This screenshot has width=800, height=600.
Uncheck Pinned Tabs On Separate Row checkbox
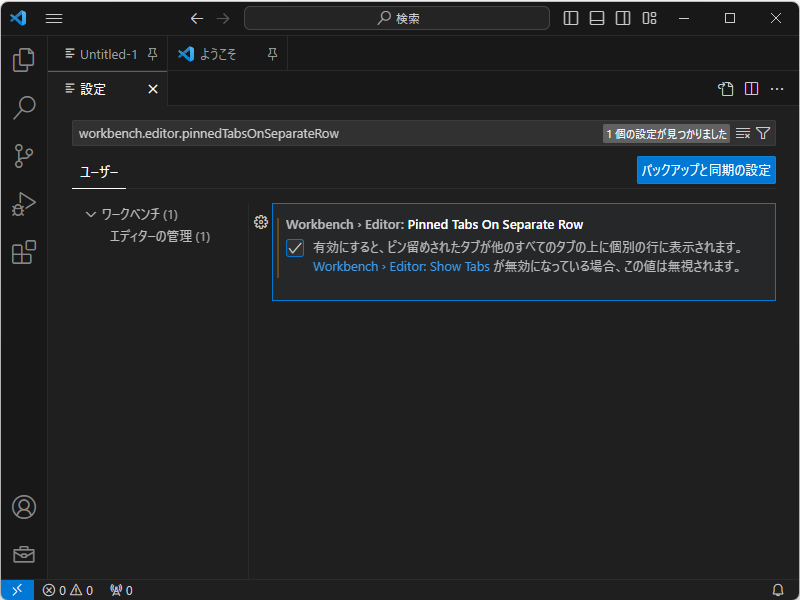pyautogui.click(x=295, y=248)
